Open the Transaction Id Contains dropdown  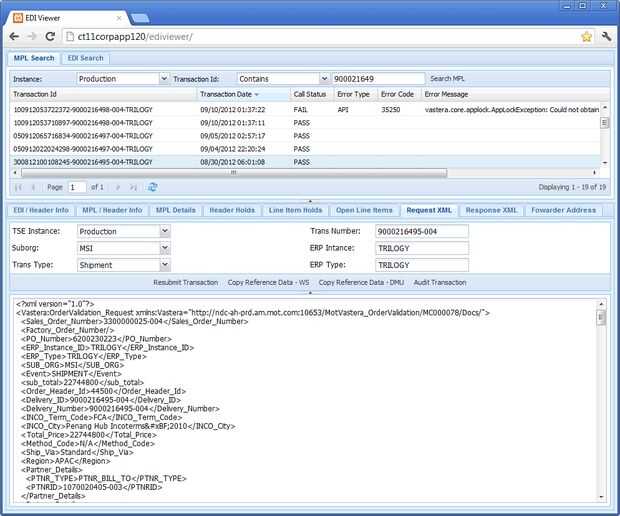coord(324,79)
